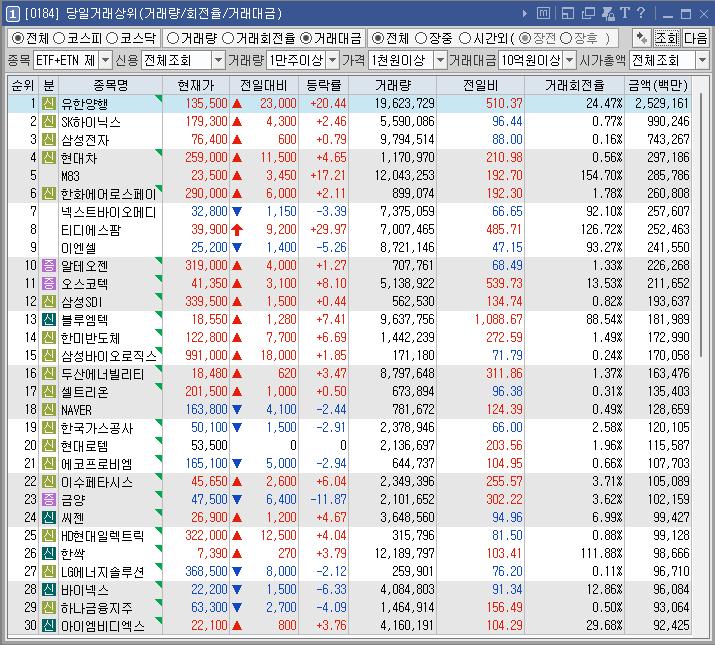
Task: Open help via the question mark icon
Action: point(641,13)
